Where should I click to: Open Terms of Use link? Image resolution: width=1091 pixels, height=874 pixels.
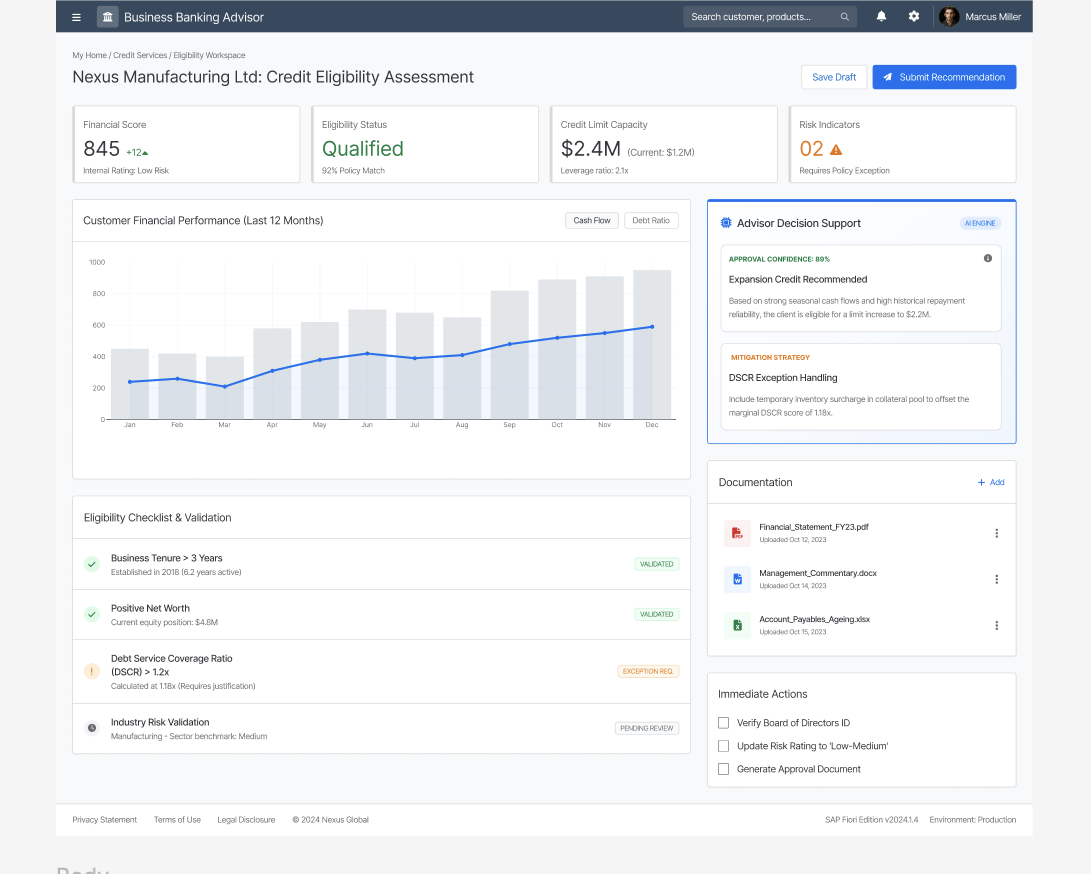tap(177, 820)
